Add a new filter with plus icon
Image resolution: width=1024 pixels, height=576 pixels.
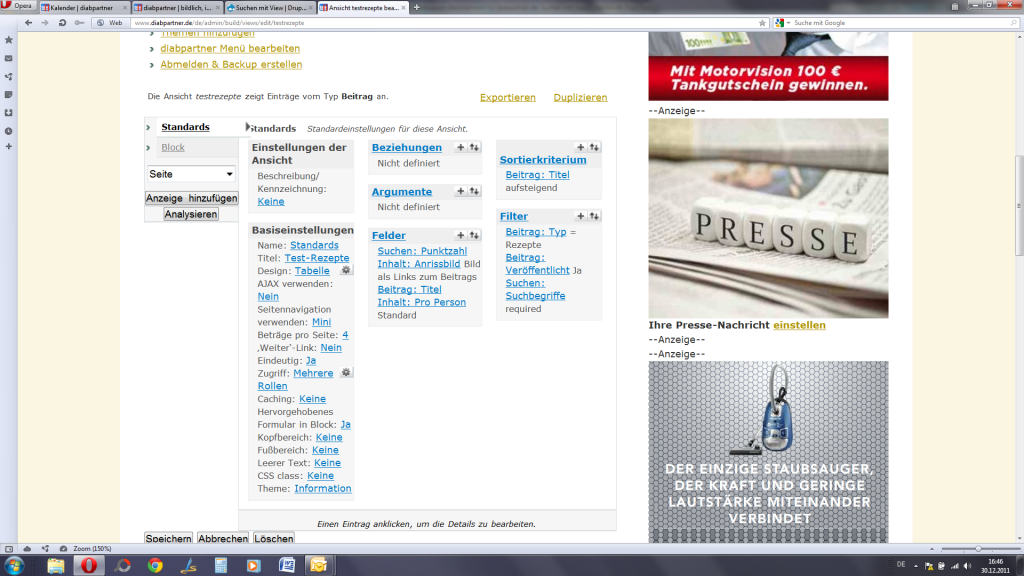pos(581,216)
